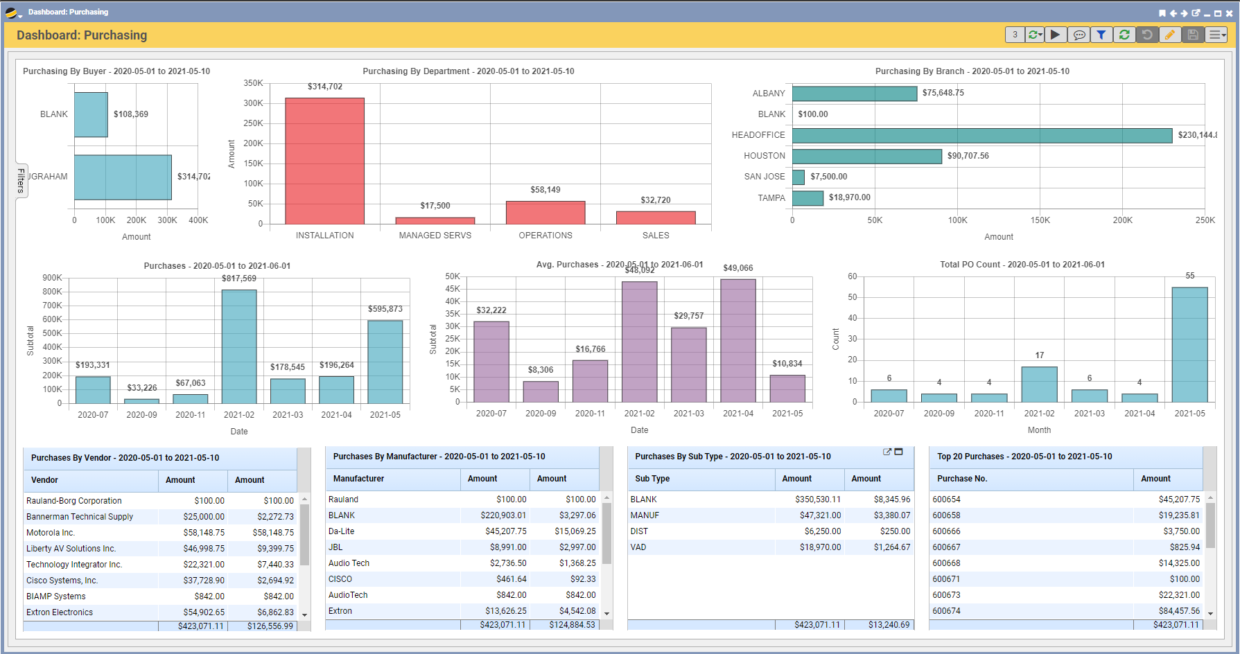Expand the Purchases By Sub Type panel icon
Viewport: 1240px width, 654px height.
899,452
